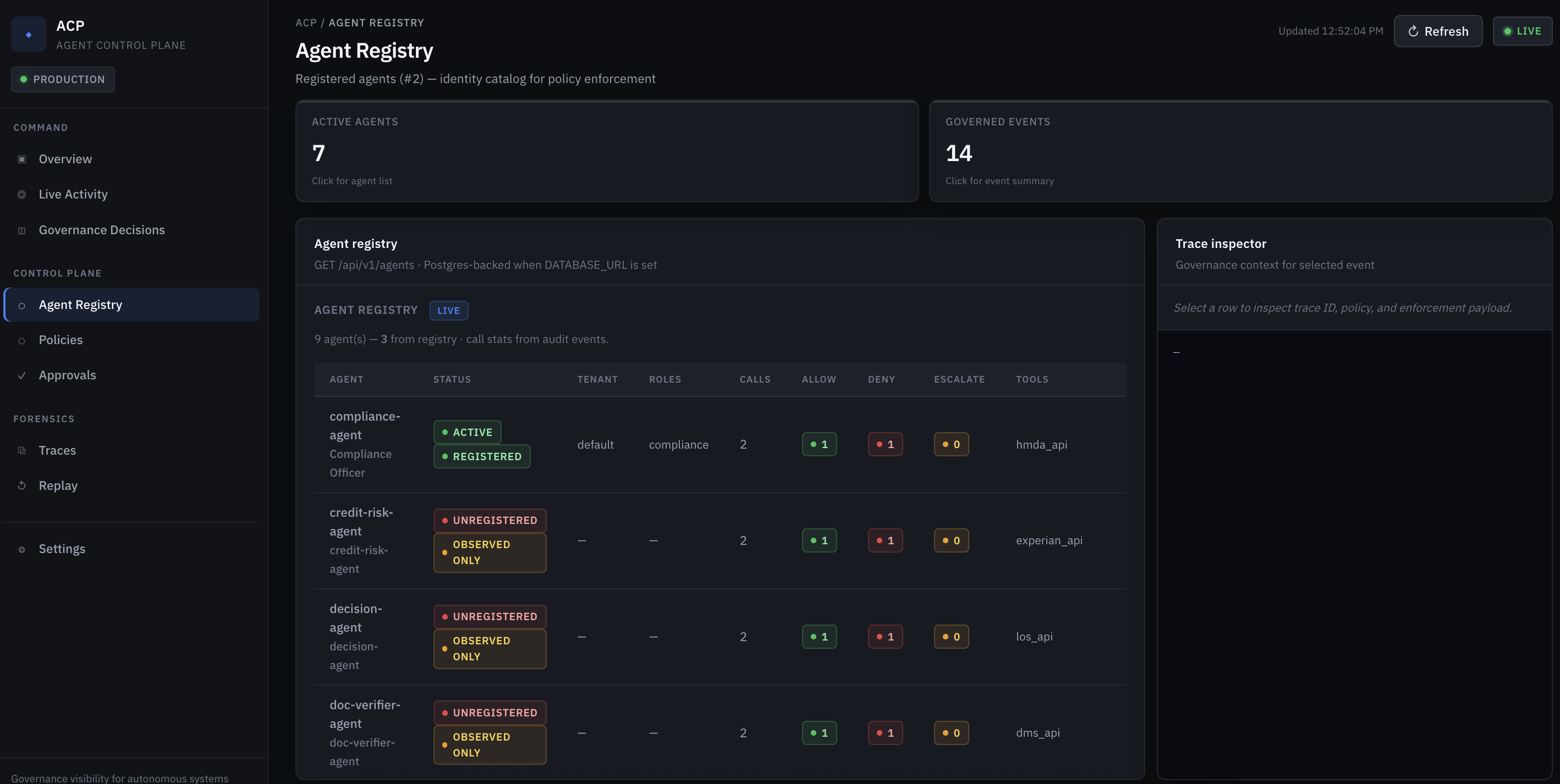Viewport: 1560px width, 784px height.
Task: Click the default tenant cell
Action: click(x=595, y=445)
